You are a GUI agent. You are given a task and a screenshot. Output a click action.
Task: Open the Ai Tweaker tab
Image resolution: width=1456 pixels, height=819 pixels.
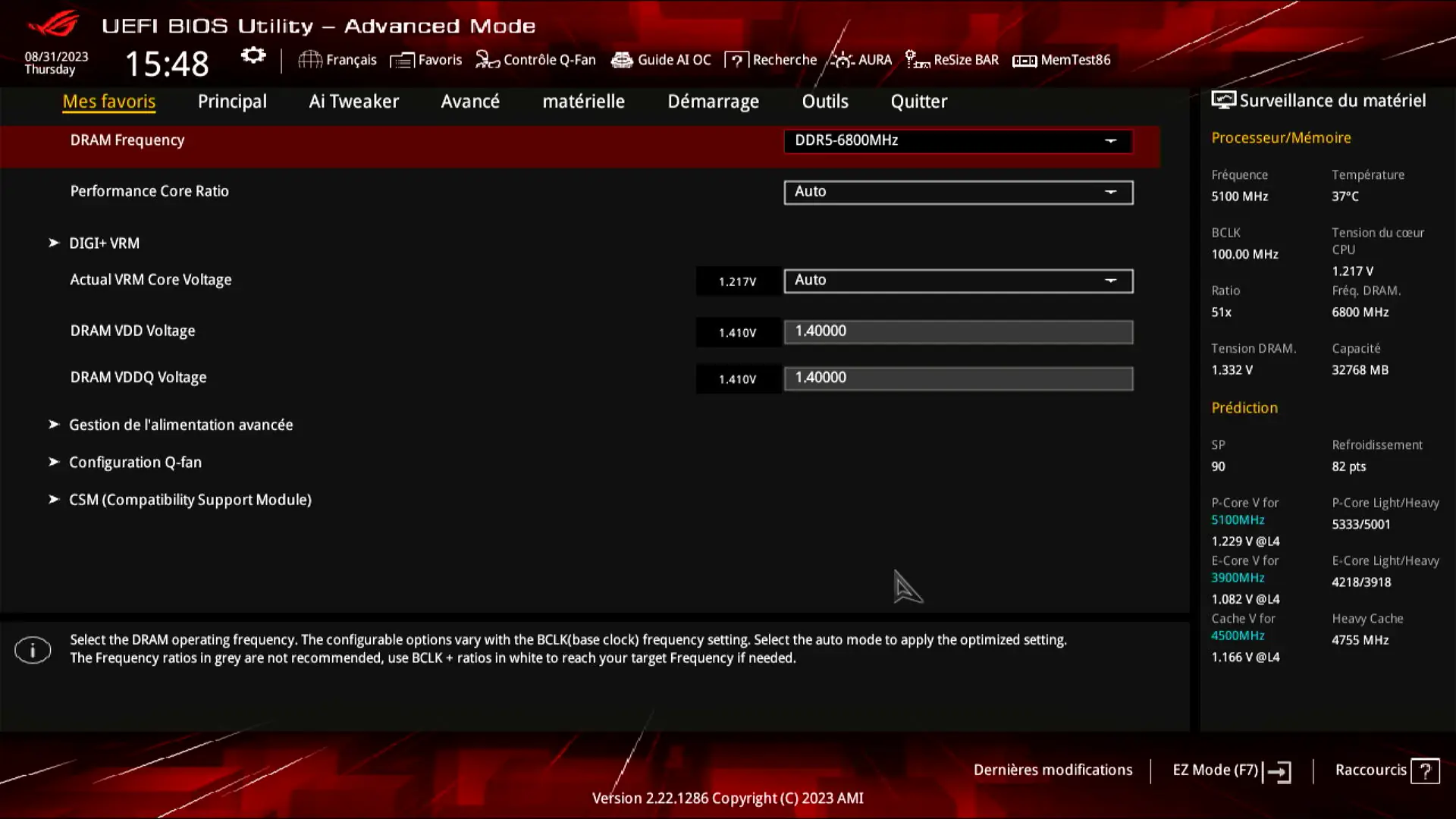[x=353, y=102]
